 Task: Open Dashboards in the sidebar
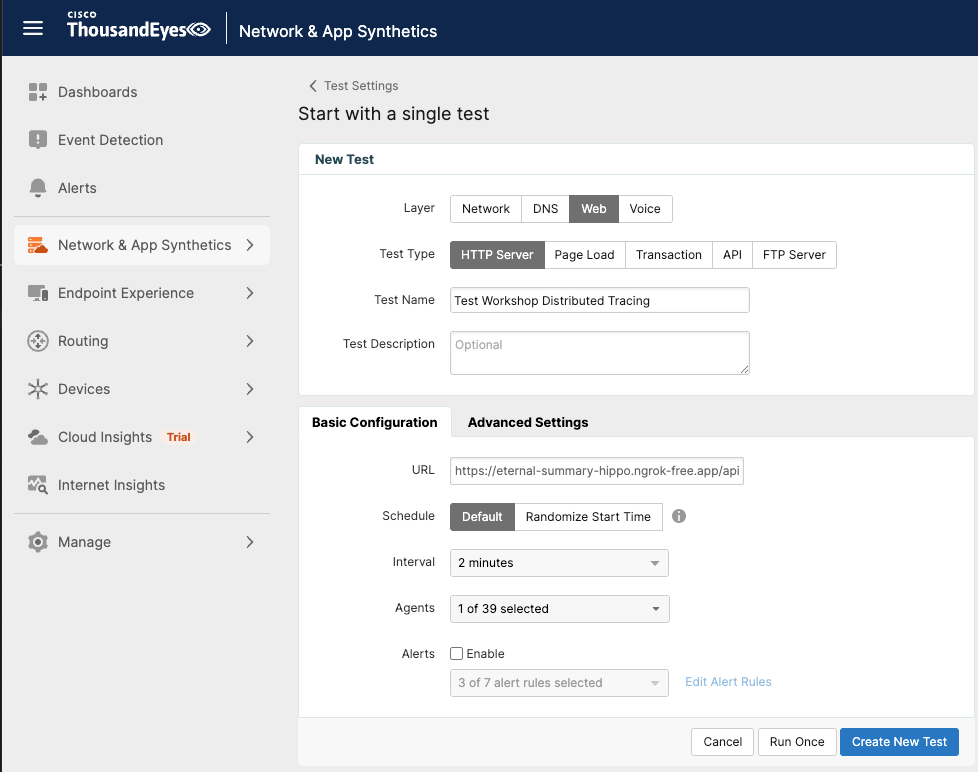point(97,92)
